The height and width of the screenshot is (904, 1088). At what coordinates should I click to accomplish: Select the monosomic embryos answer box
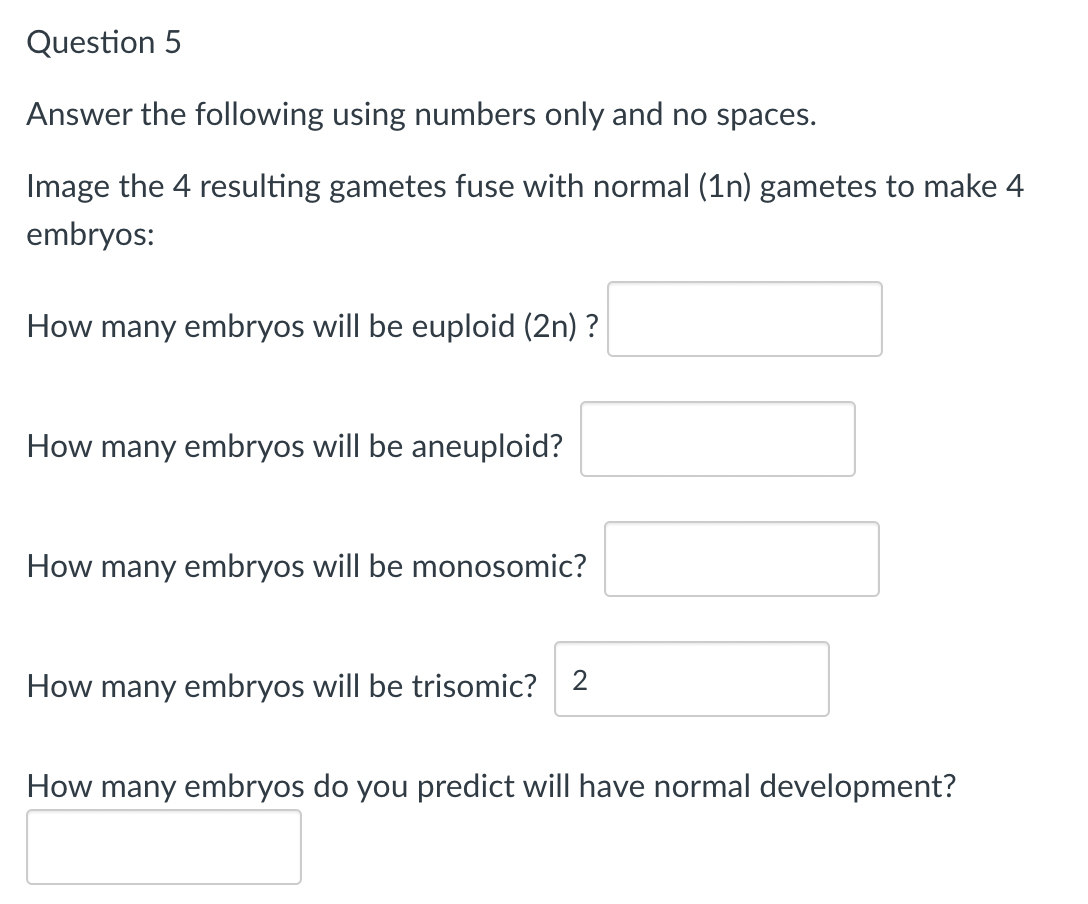[x=741, y=559]
